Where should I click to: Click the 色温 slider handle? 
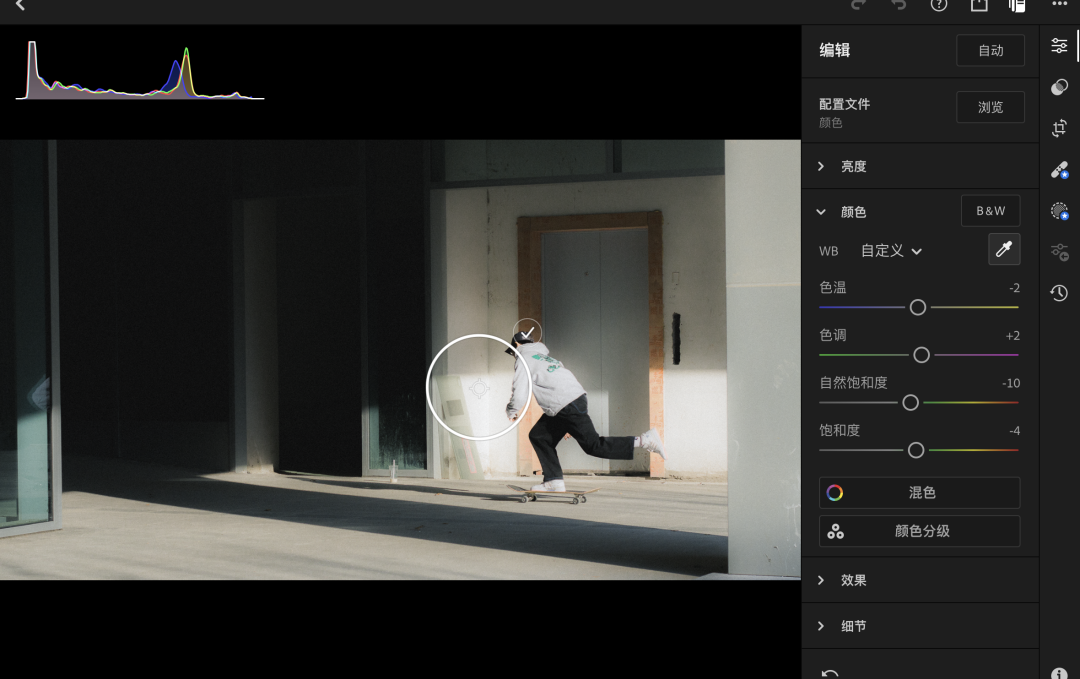(x=917, y=307)
